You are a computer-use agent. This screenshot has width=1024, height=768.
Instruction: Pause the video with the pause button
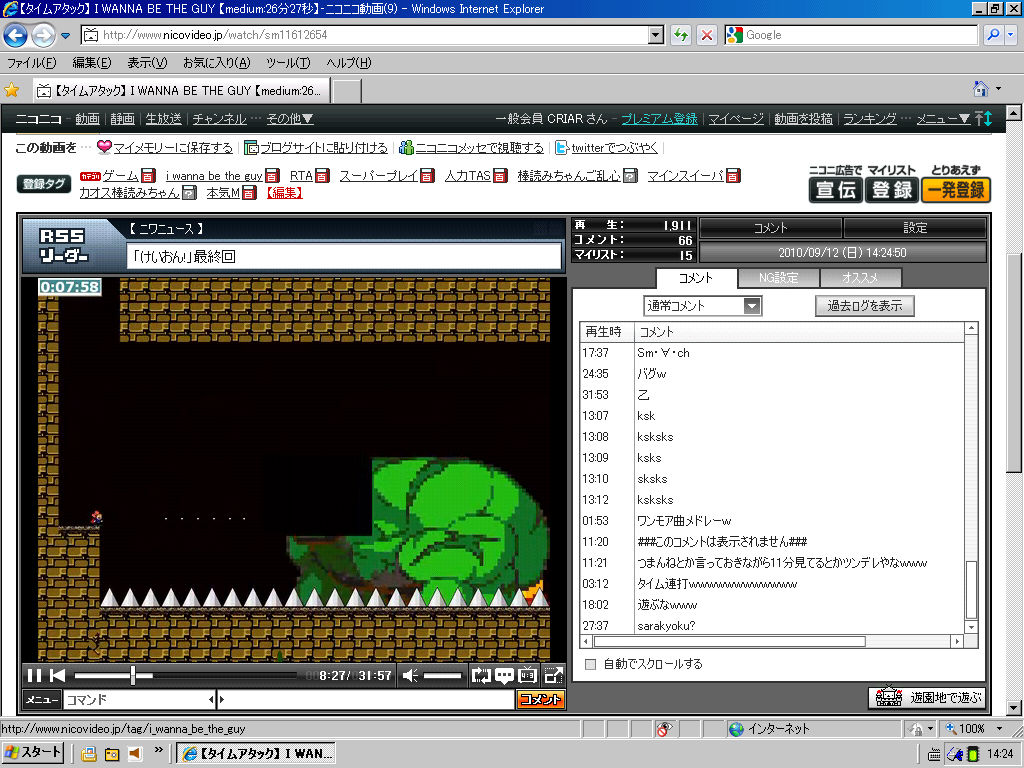coord(35,675)
